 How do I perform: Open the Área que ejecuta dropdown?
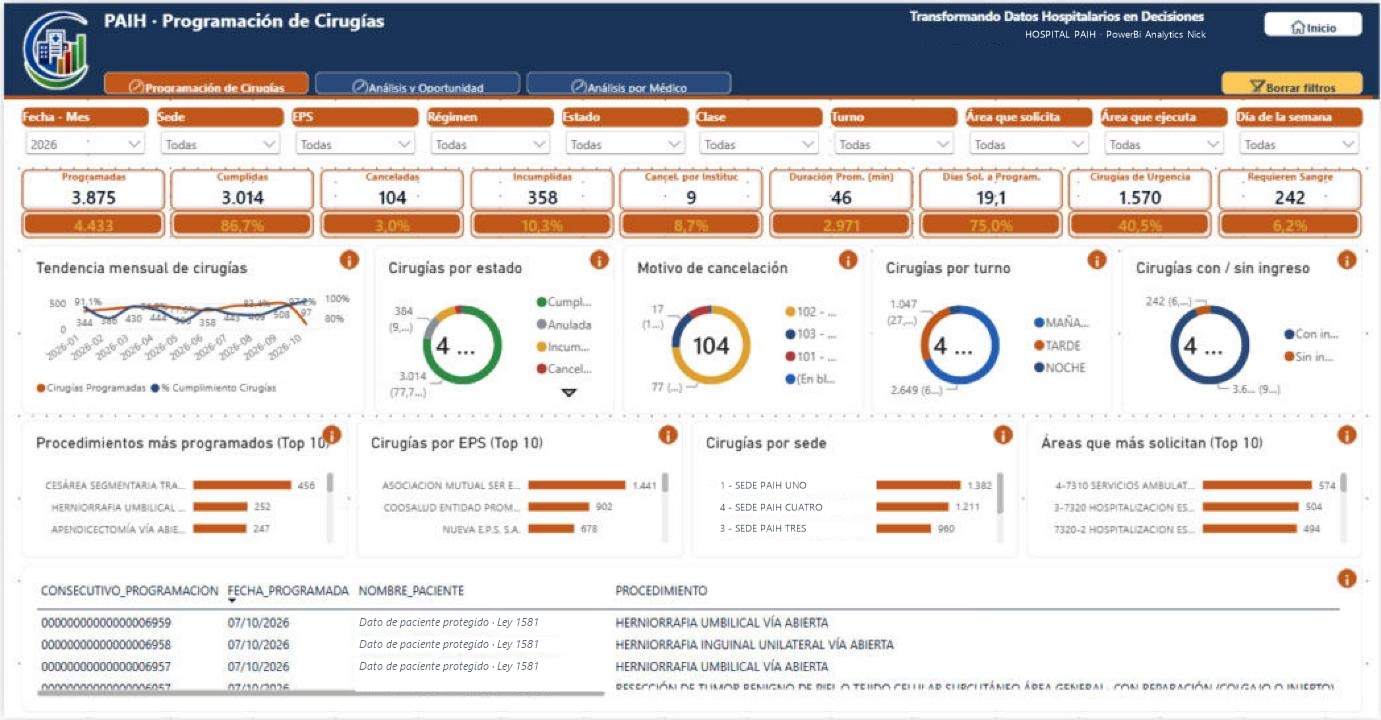click(1163, 144)
